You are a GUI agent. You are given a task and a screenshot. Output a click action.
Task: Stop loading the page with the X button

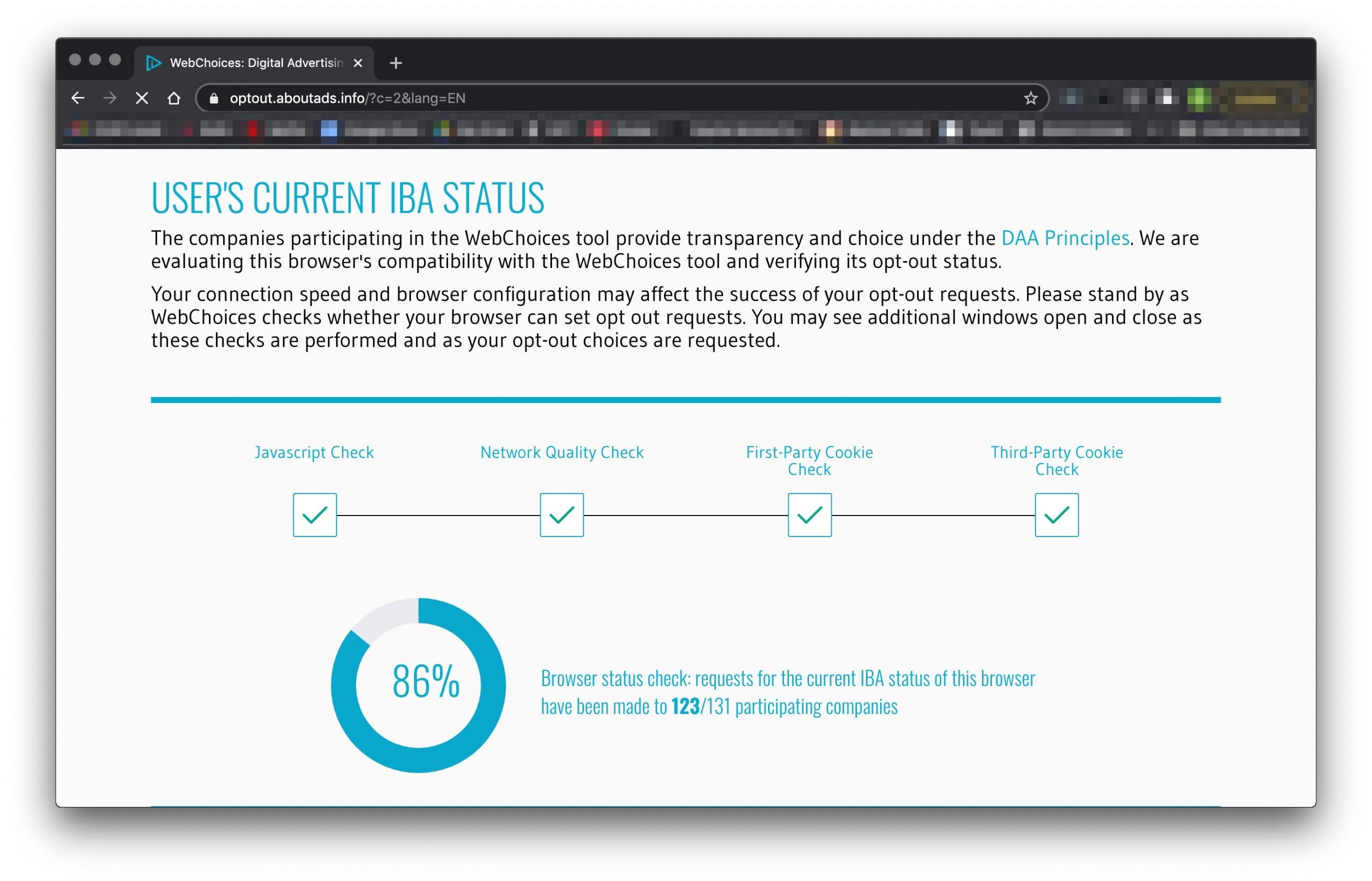(x=142, y=99)
